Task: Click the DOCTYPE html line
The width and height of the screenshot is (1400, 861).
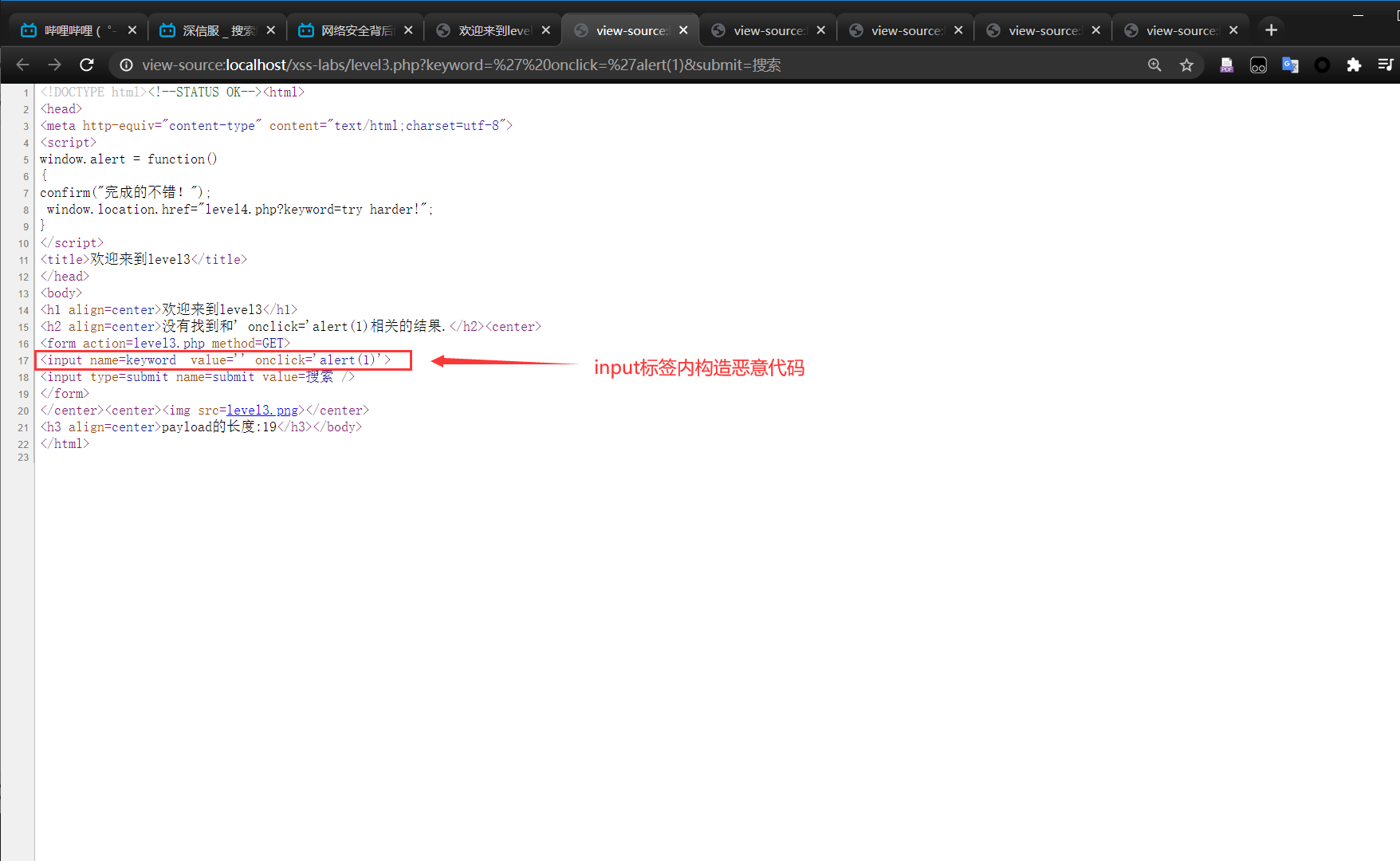Action: click(172, 92)
